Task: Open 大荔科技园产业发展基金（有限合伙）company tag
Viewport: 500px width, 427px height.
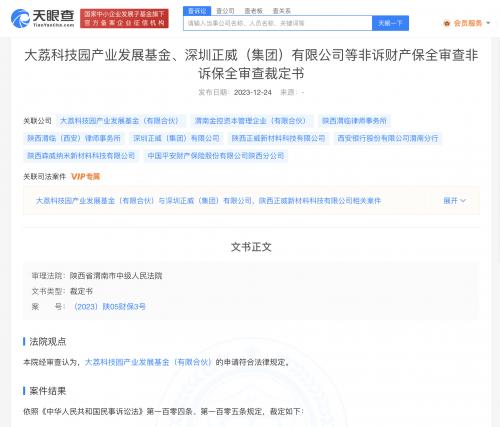Action: 121,121
